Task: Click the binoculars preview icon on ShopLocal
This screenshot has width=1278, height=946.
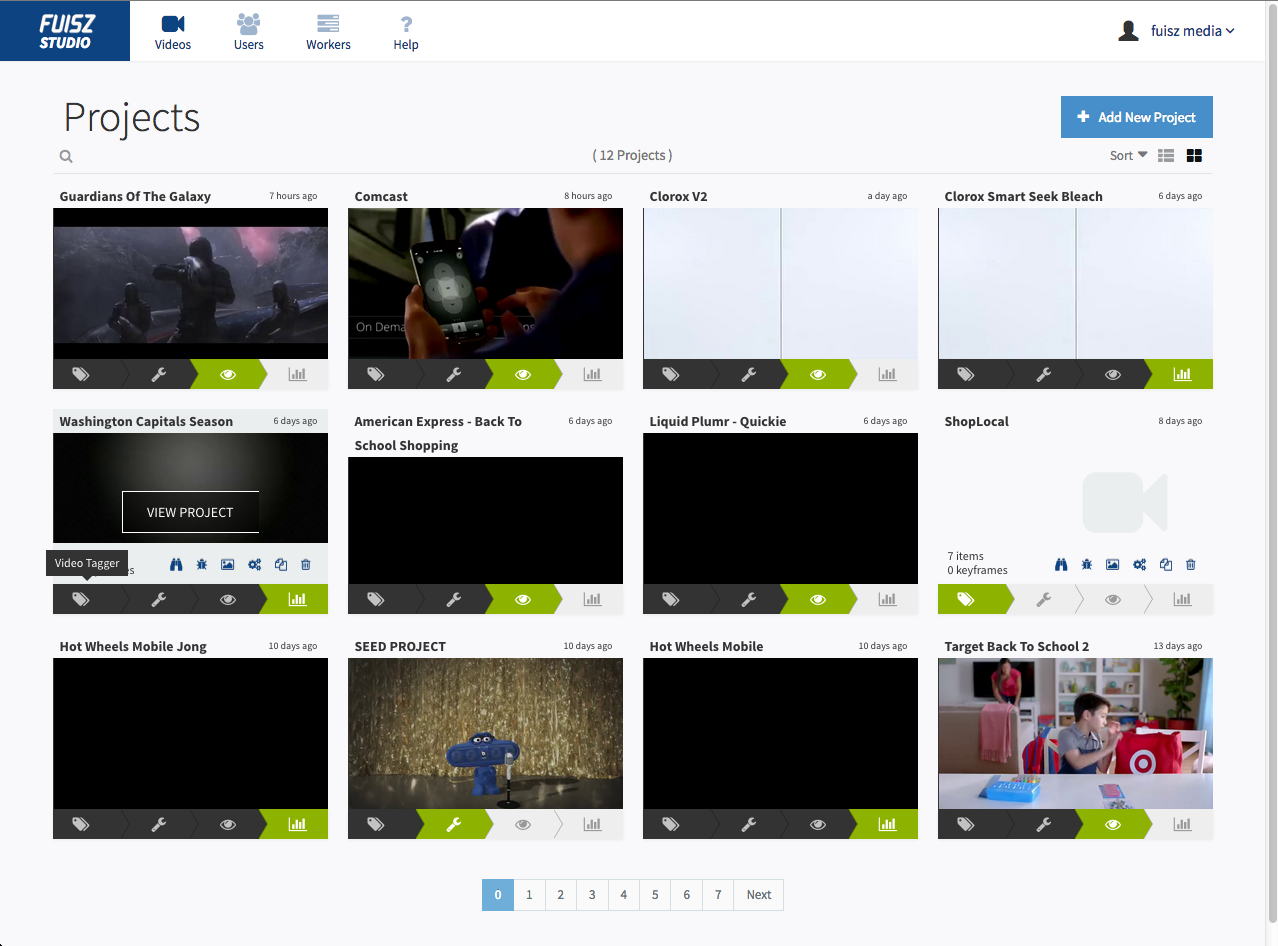Action: (1061, 564)
